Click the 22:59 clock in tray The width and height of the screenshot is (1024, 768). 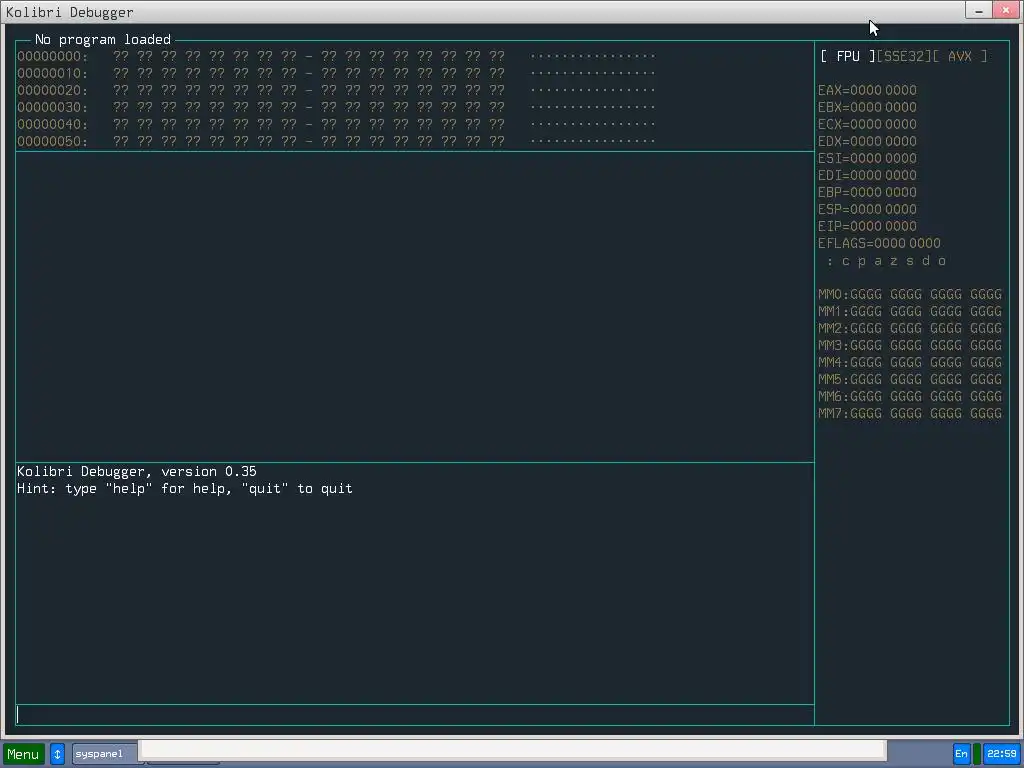pos(1002,754)
